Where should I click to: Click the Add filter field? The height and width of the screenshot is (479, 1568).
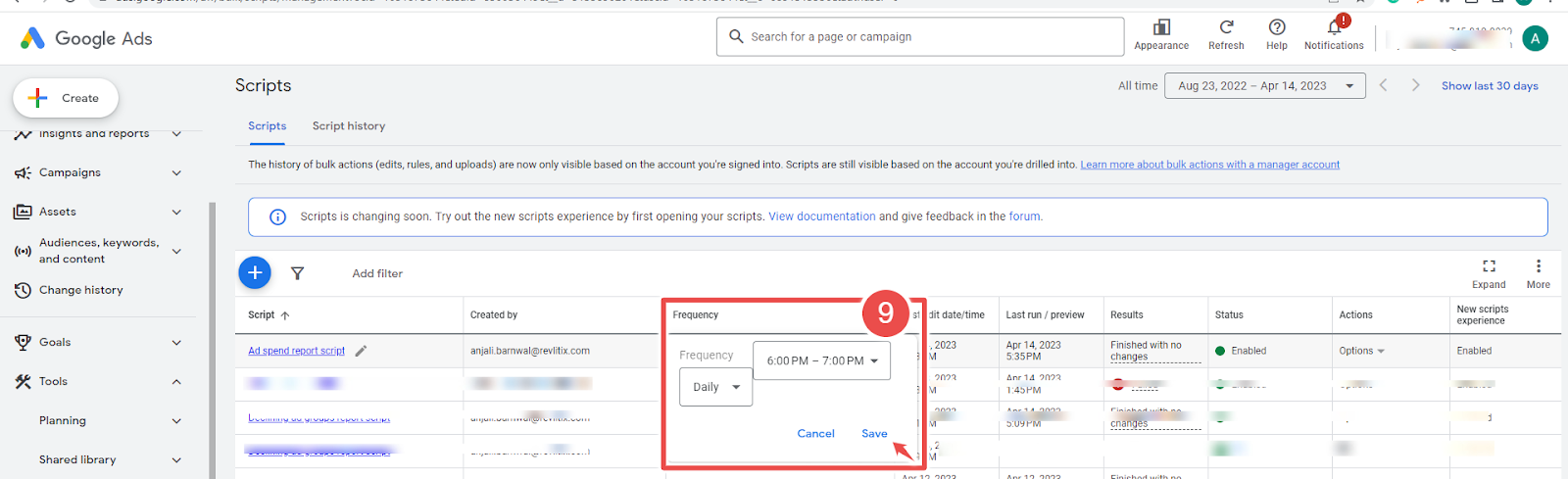coord(377,273)
